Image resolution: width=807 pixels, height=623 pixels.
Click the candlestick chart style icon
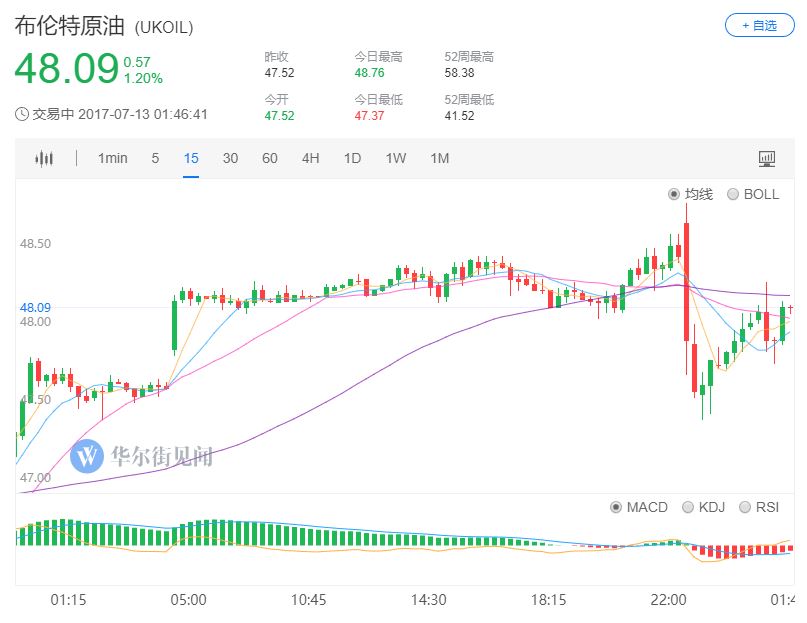tap(44, 158)
